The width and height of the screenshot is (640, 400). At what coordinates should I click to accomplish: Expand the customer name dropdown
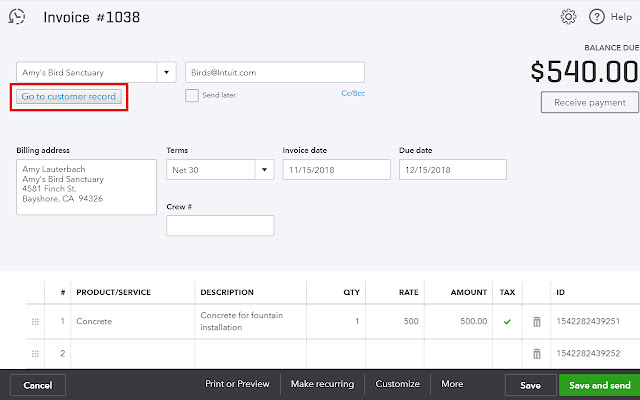click(x=166, y=72)
